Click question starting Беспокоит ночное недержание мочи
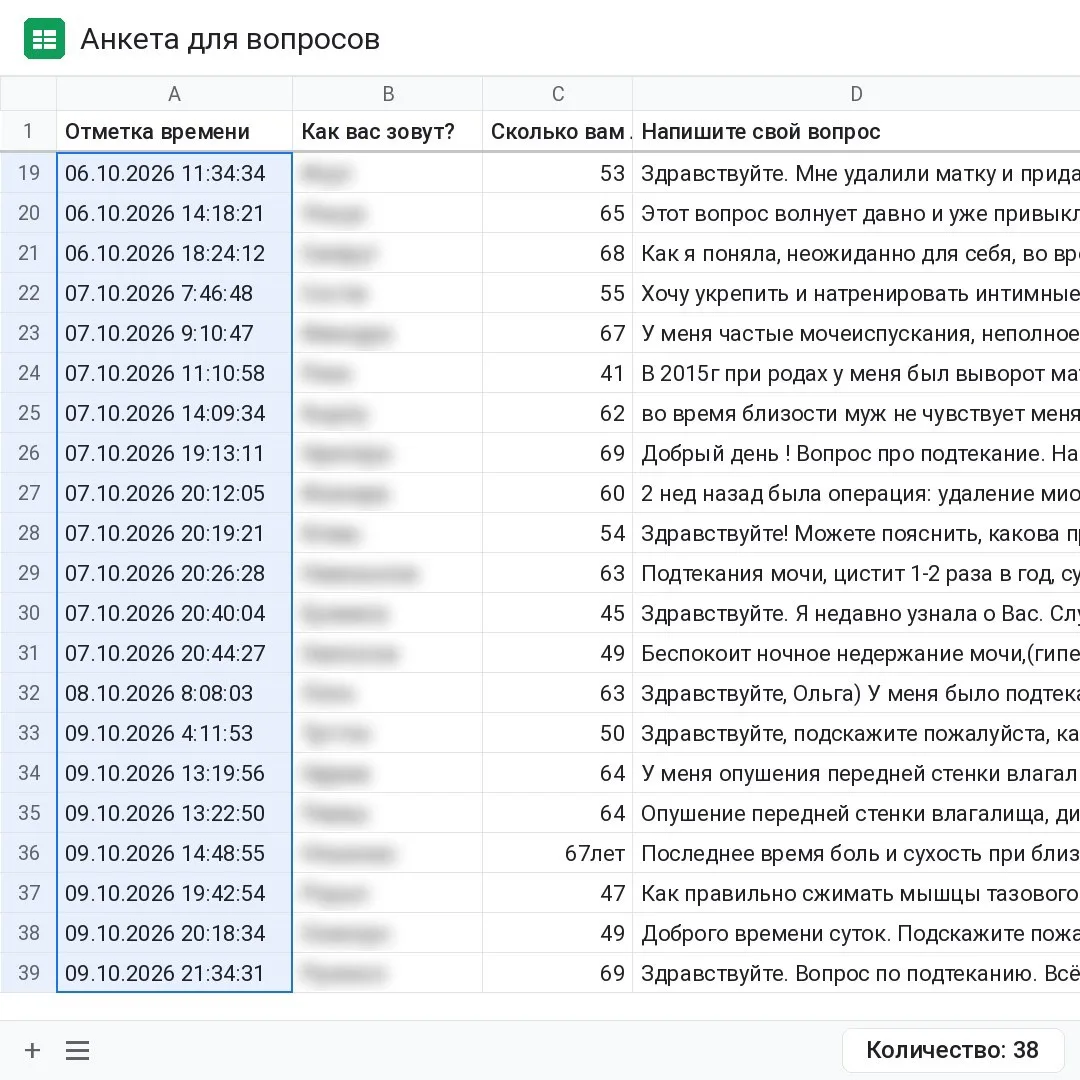 click(x=856, y=652)
